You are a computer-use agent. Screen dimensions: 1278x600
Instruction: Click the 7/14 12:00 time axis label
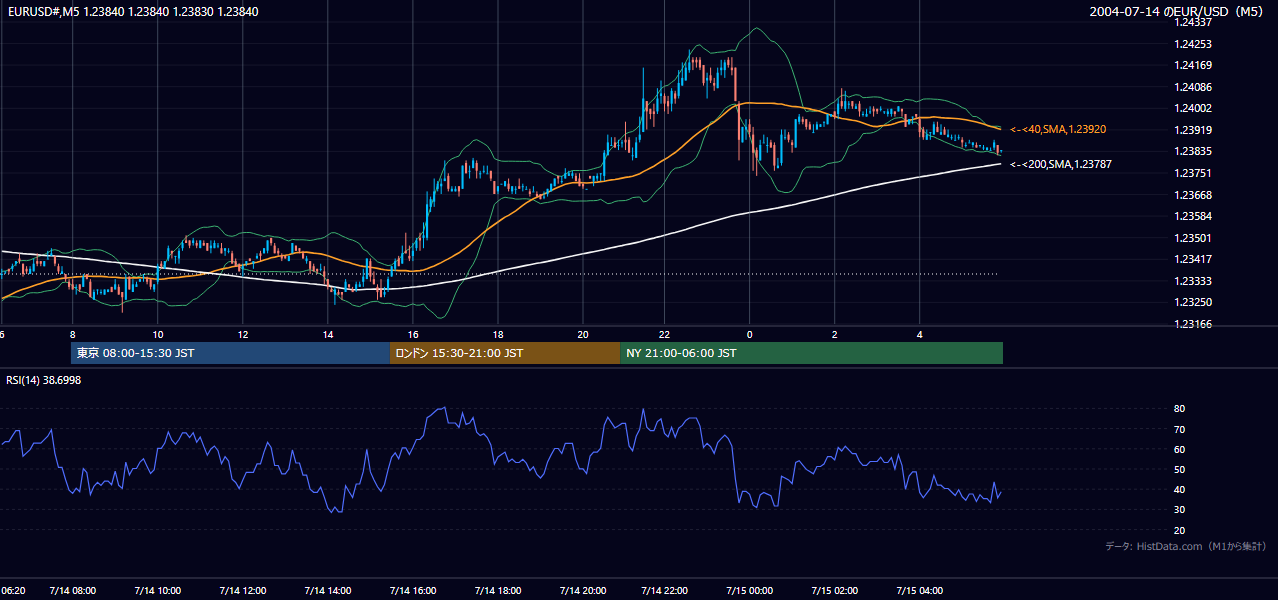243,591
